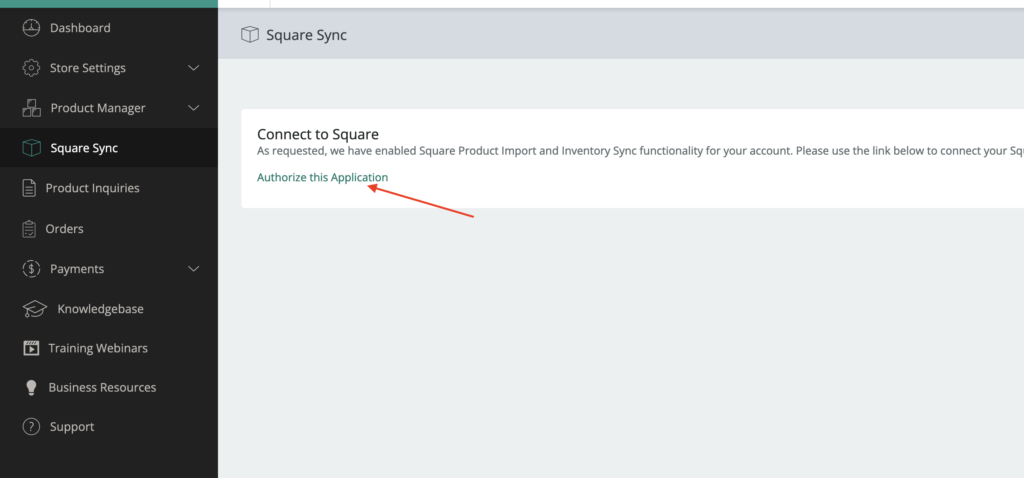Expand the Product Manager submenu chevron
This screenshot has height=478, width=1024.
click(194, 108)
